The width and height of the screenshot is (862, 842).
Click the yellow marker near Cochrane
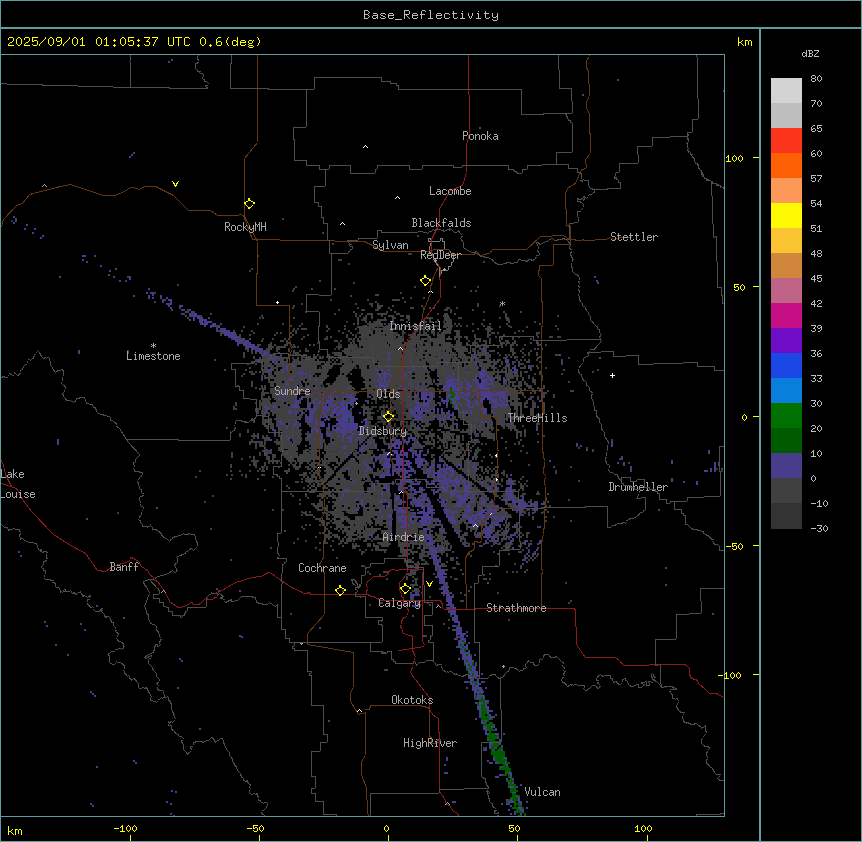tap(340, 590)
